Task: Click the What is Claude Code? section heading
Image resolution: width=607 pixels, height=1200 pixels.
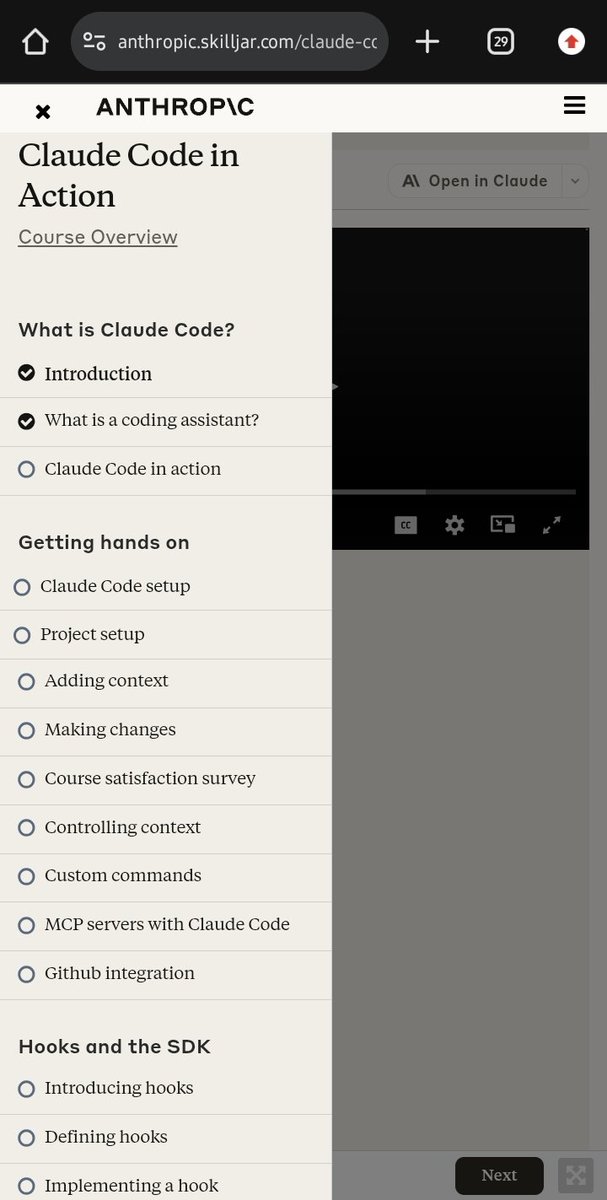Action: 126,330
